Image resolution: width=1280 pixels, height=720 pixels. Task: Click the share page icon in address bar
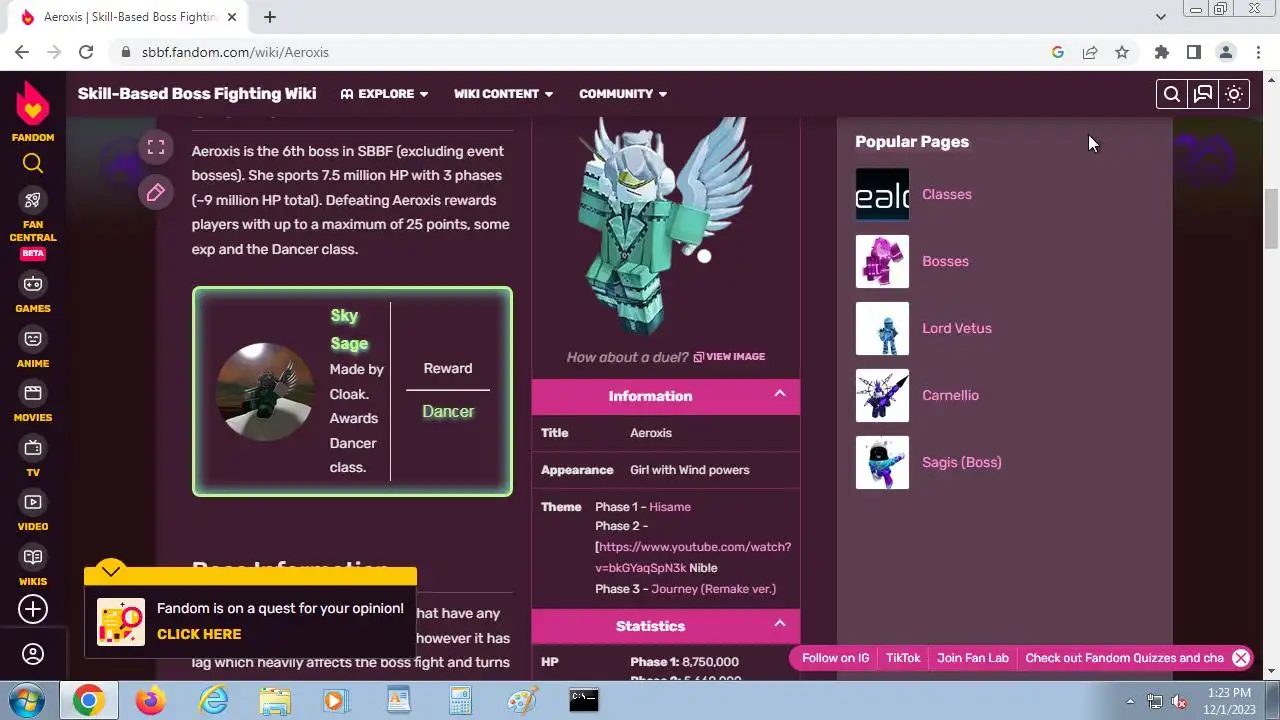[1090, 52]
